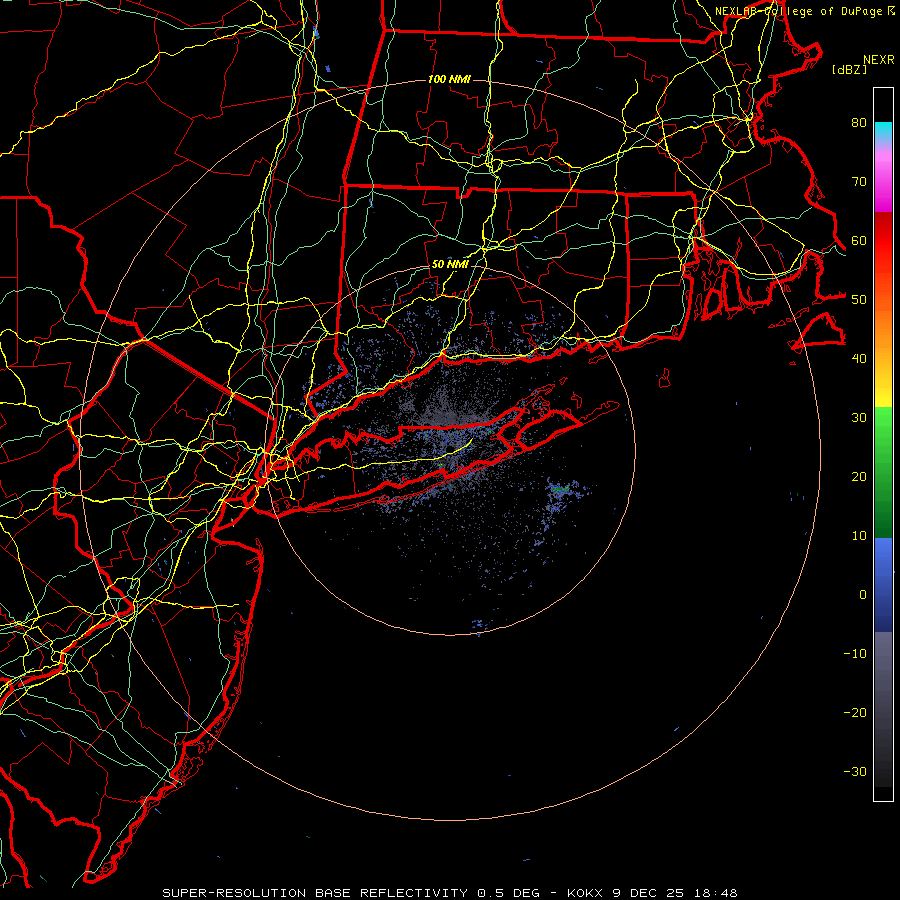Click the NEXR label above the color scale
This screenshot has height=900, width=900.
pos(878,60)
